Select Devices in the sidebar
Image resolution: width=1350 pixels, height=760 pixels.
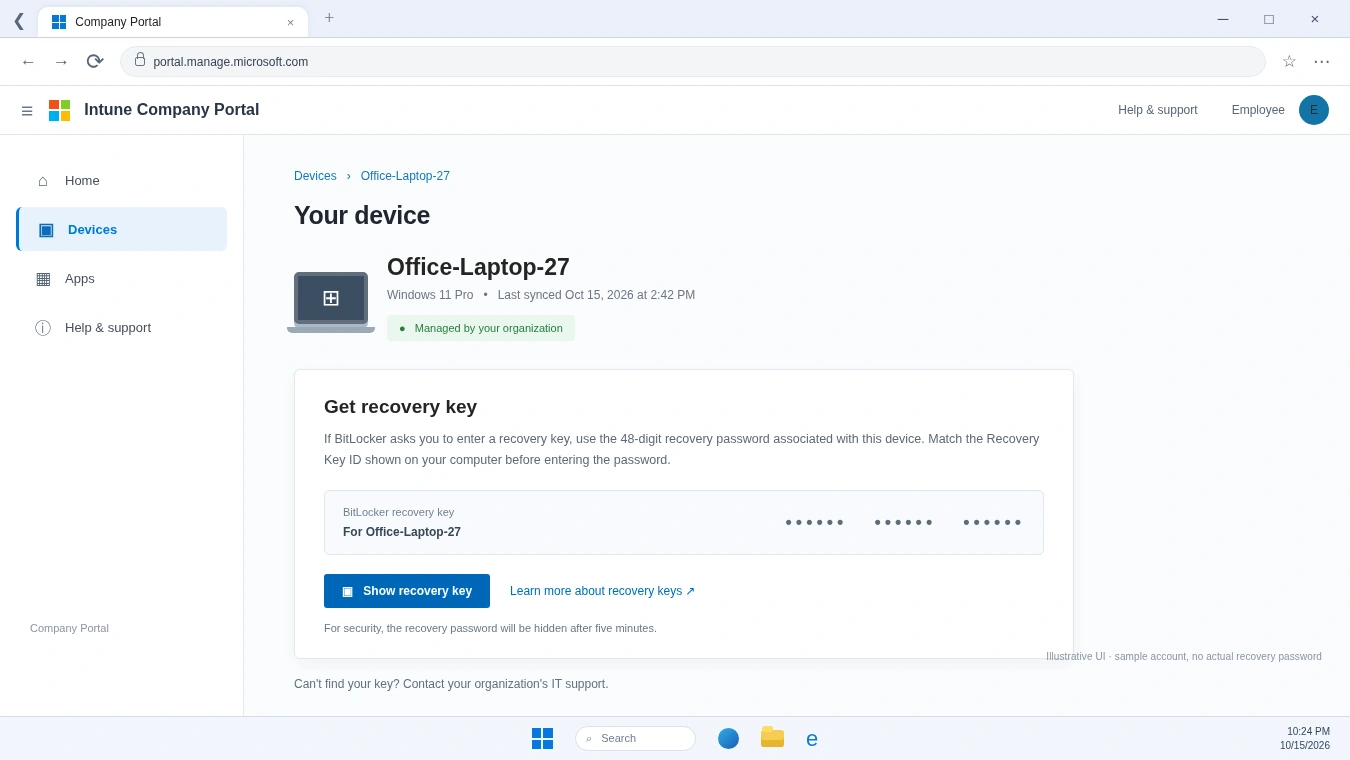[122, 229]
